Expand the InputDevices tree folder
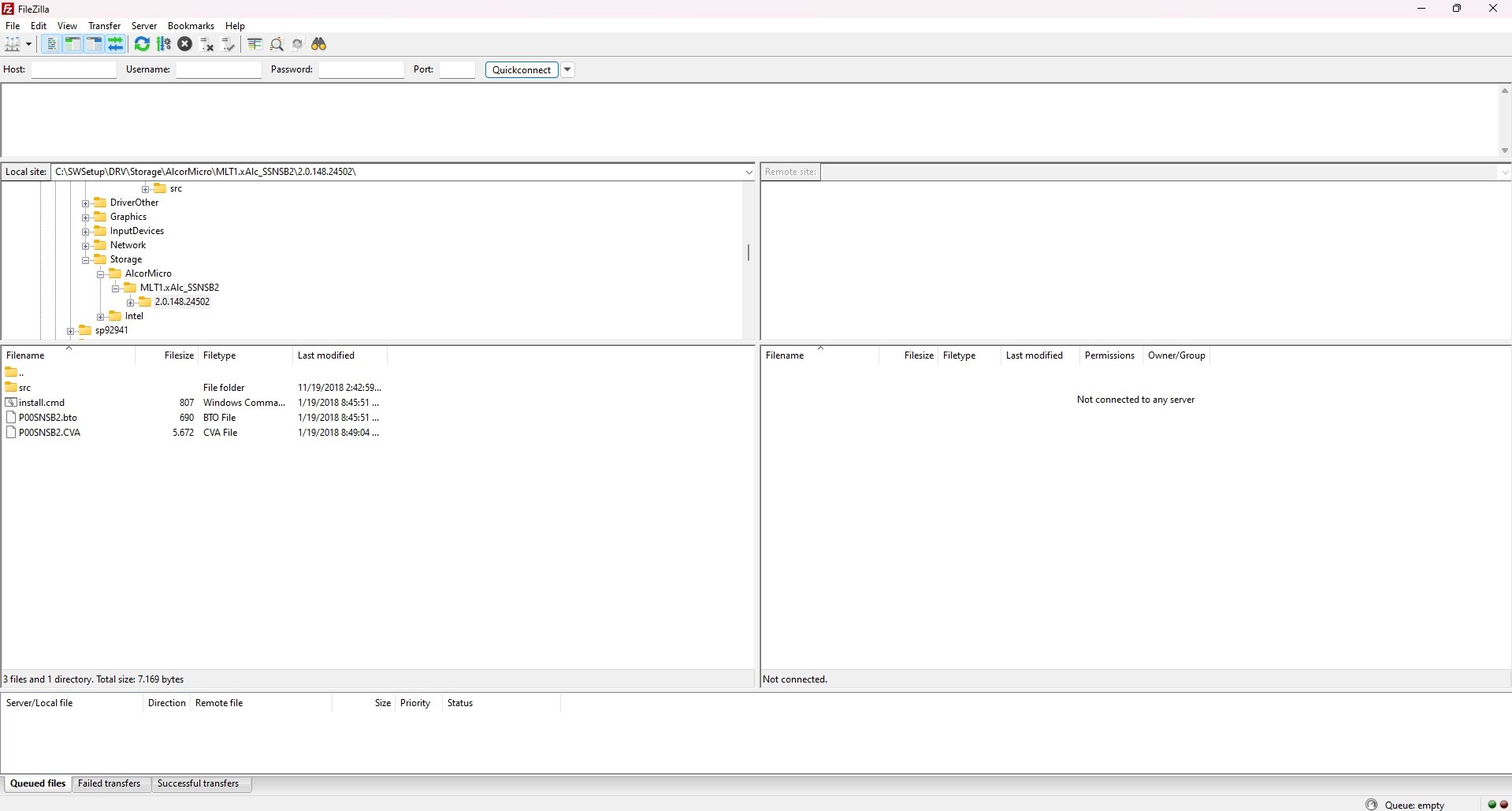 coord(86,232)
